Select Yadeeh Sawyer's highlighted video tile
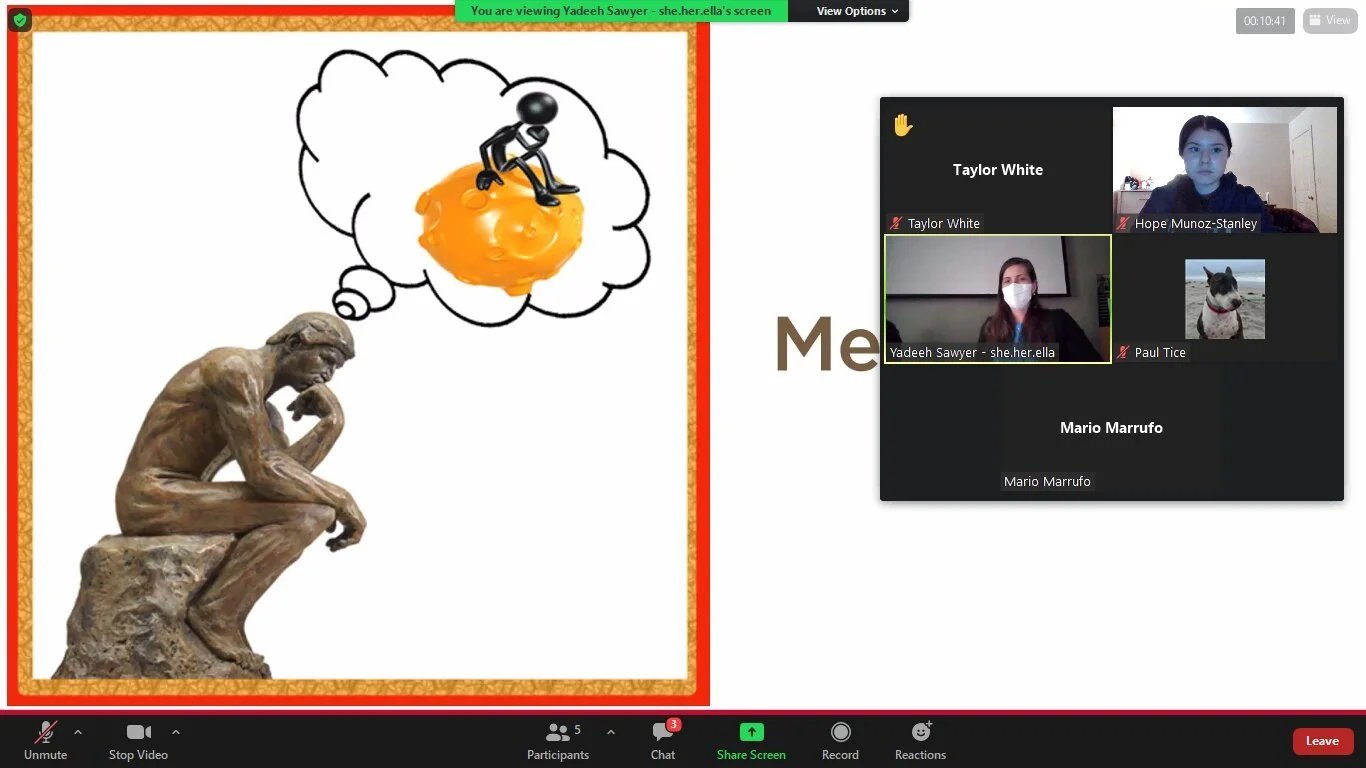1366x768 pixels. (998, 299)
